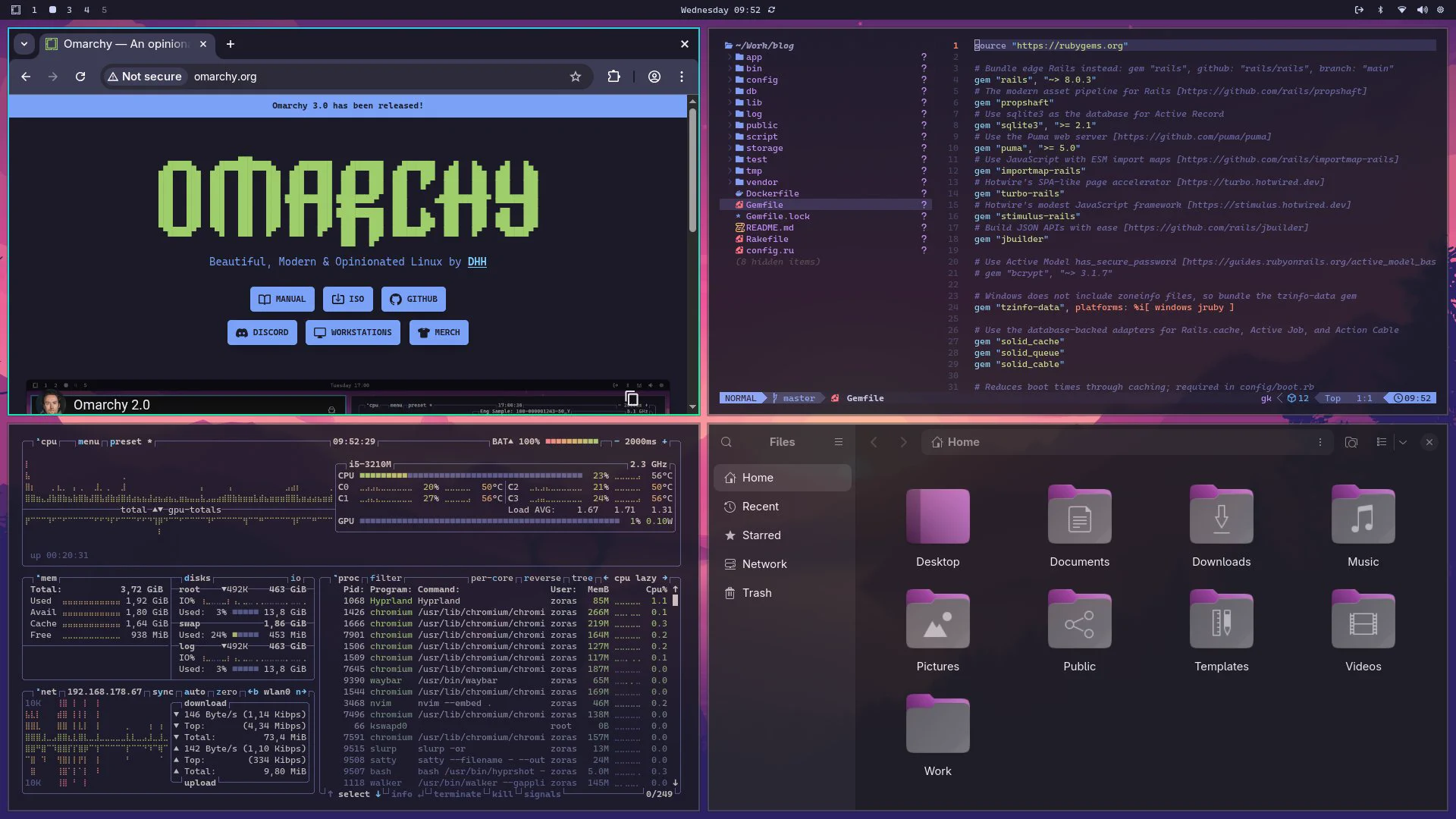
Task: Bookmark this page with the star icon
Action: (576, 77)
